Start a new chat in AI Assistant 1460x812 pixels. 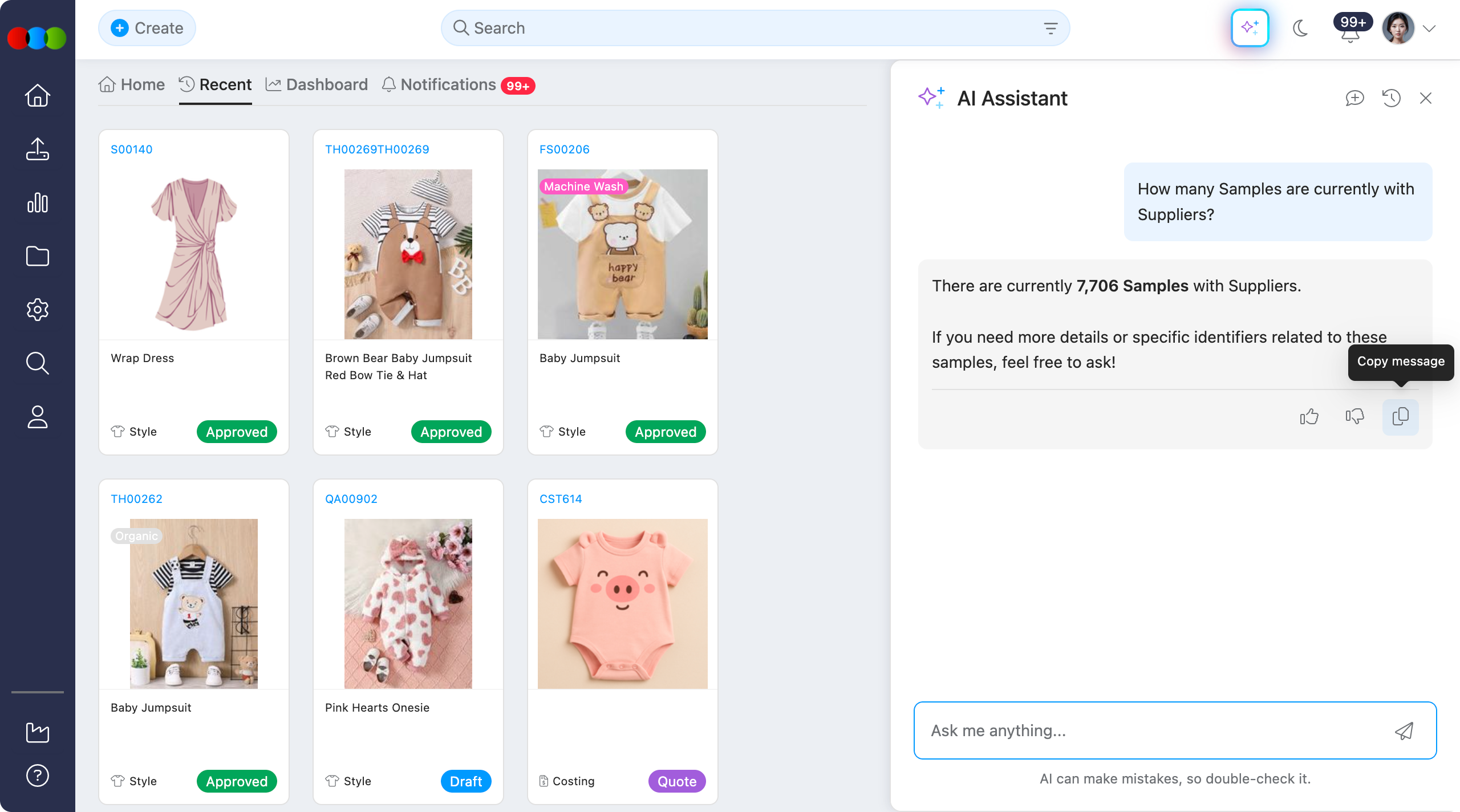coord(1354,98)
